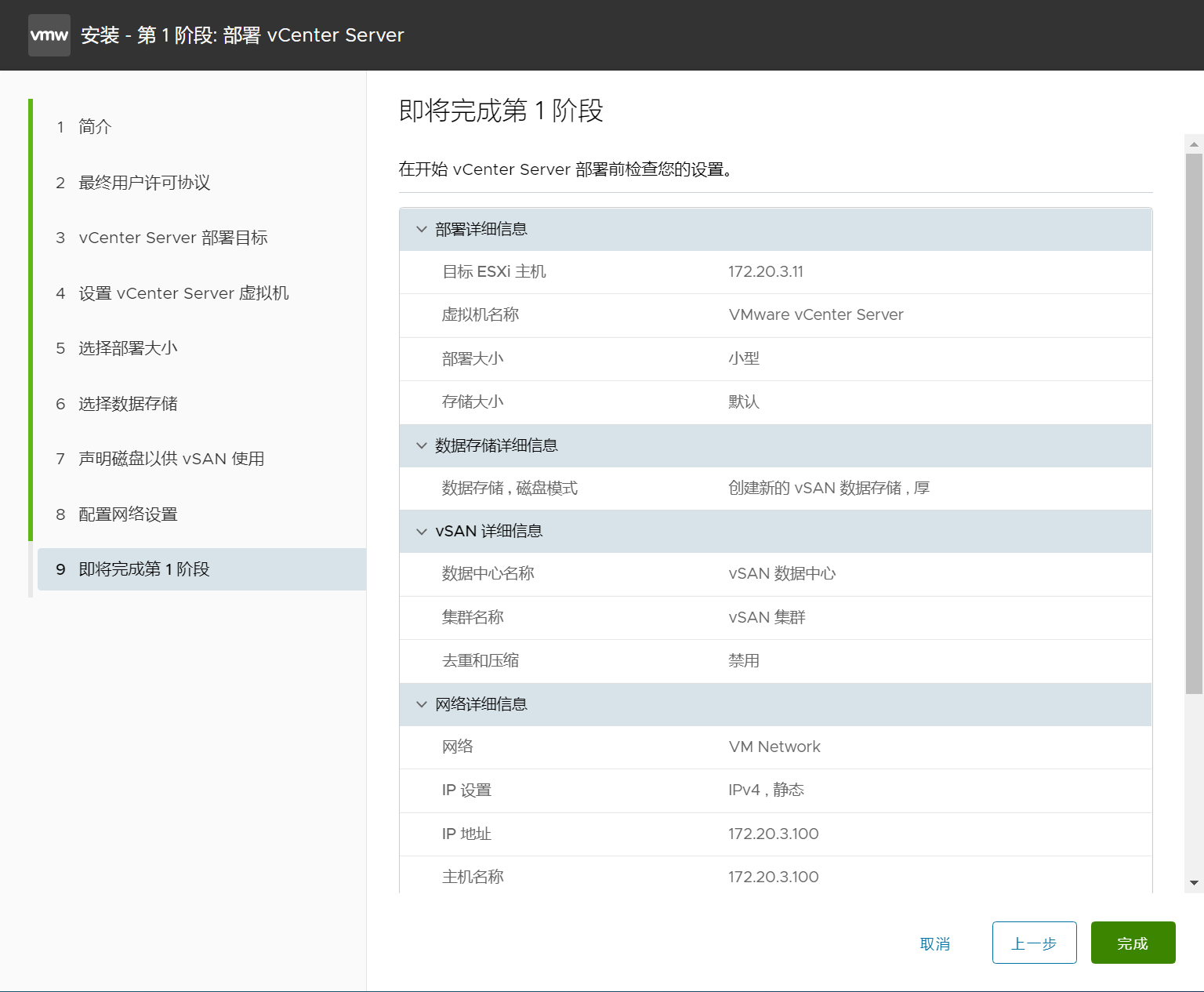
Task: Click the 去重和压缩 label
Action: (x=481, y=660)
